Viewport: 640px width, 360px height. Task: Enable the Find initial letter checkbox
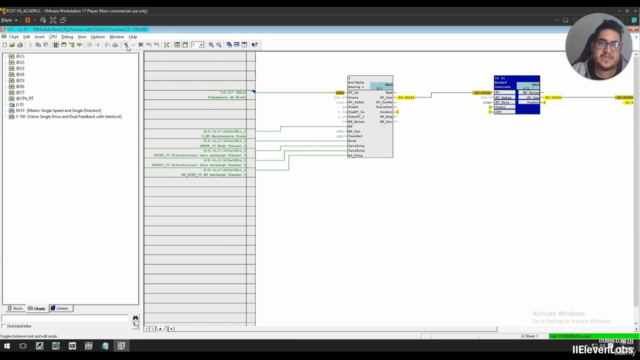coord(4,326)
